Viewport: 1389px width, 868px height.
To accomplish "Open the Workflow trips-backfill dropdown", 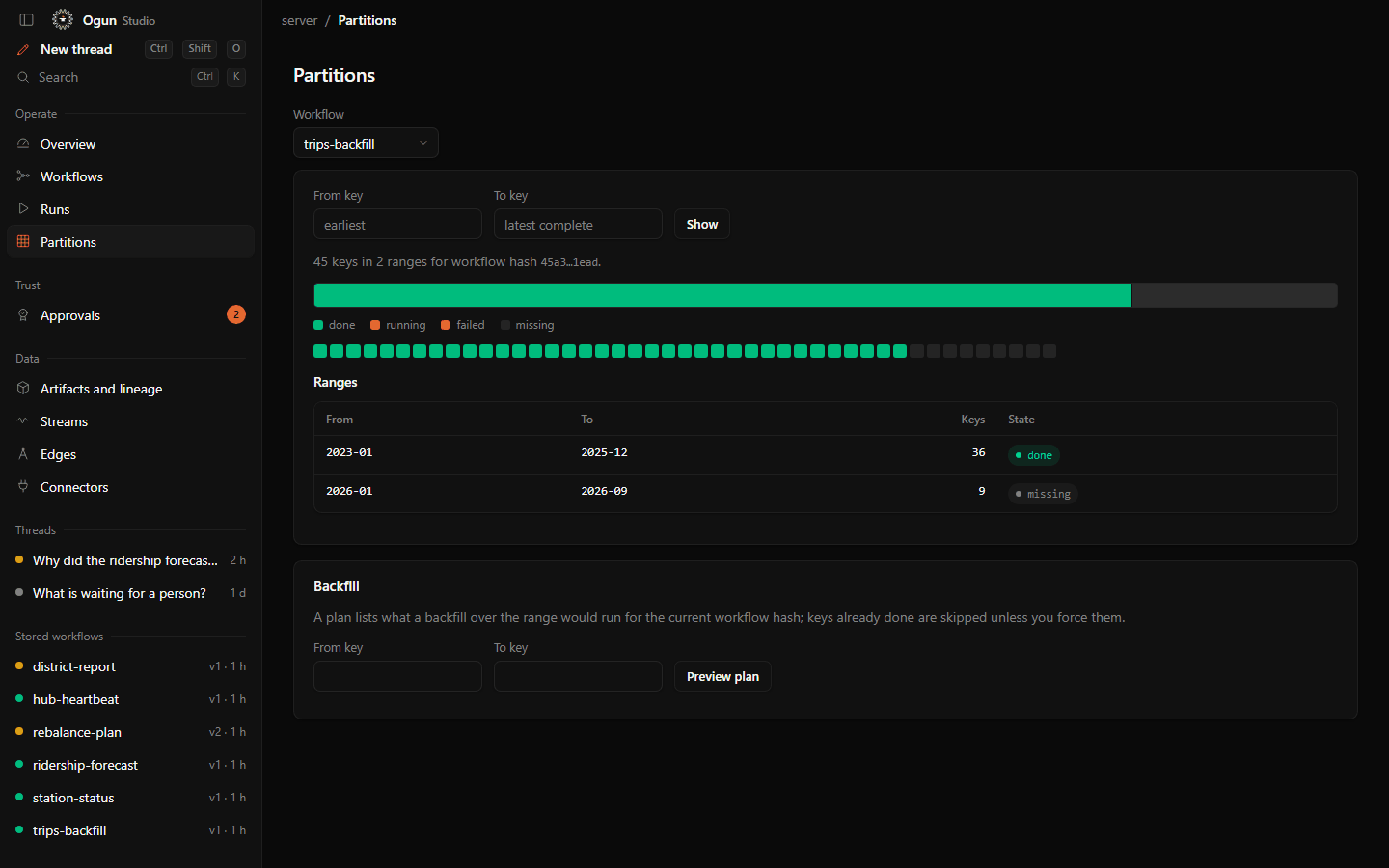I will [x=366, y=144].
